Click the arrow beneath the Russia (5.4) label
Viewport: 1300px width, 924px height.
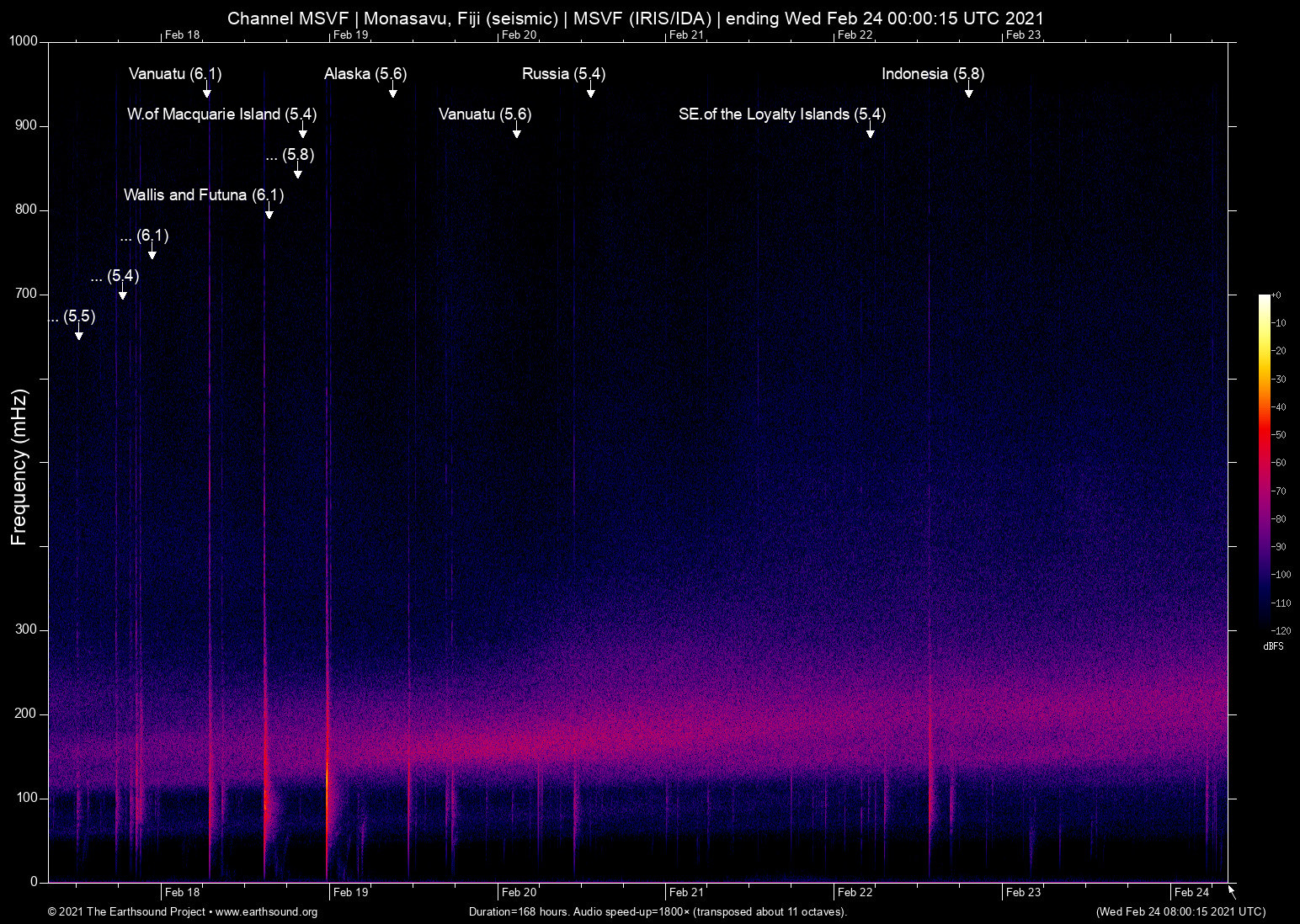(x=591, y=92)
